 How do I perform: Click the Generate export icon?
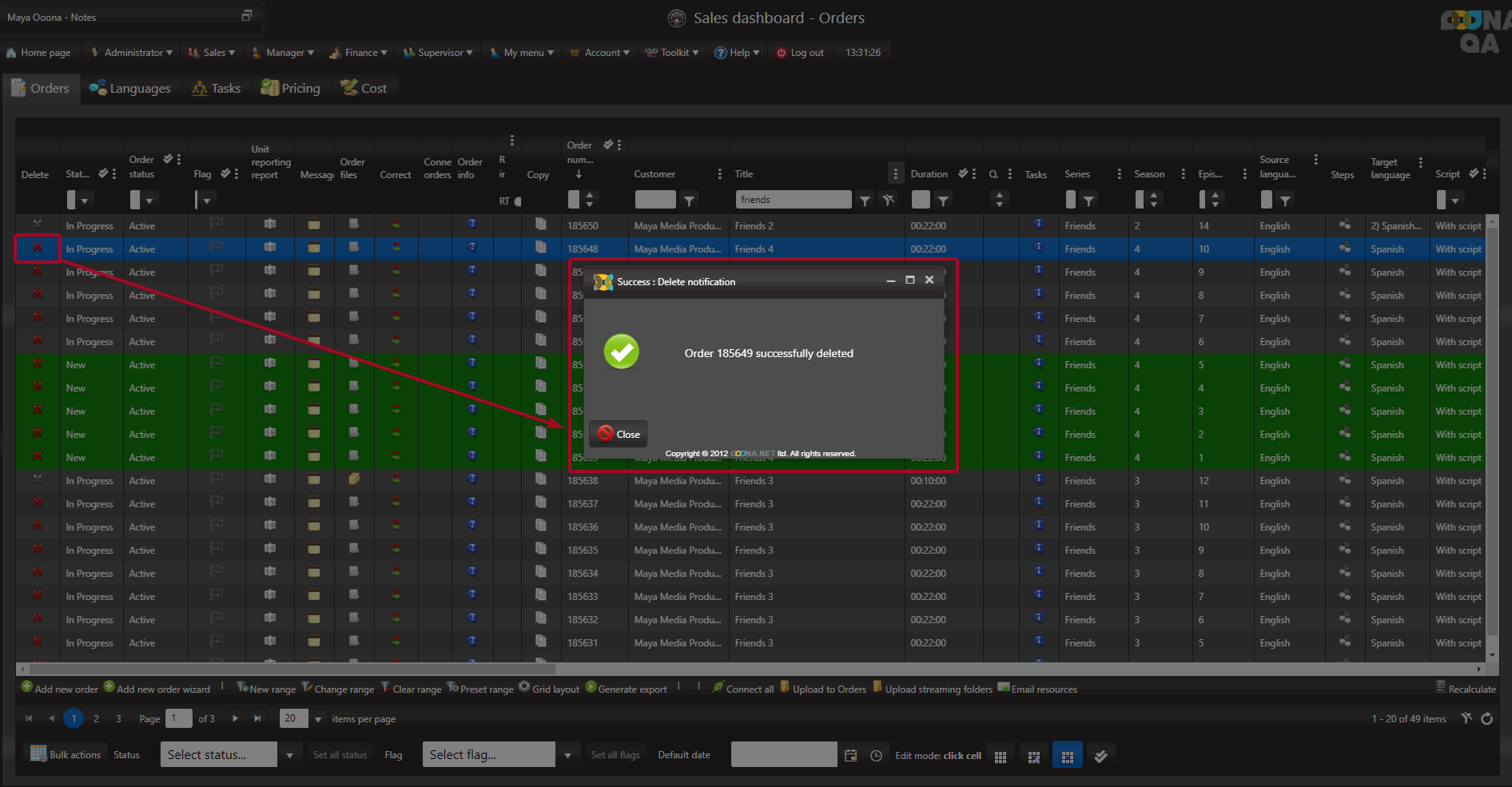click(x=591, y=687)
